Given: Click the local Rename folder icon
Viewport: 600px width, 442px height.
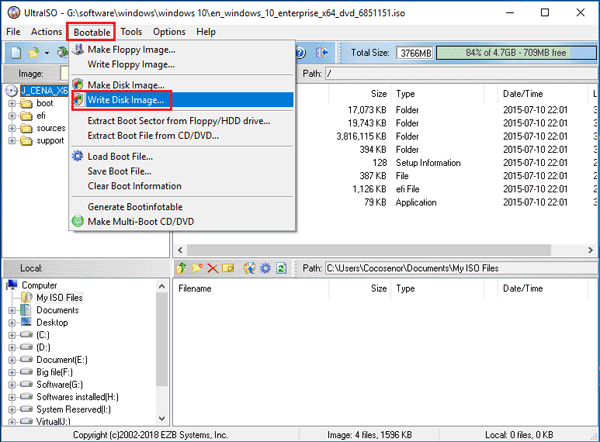Looking at the screenshot, I should click(228, 268).
